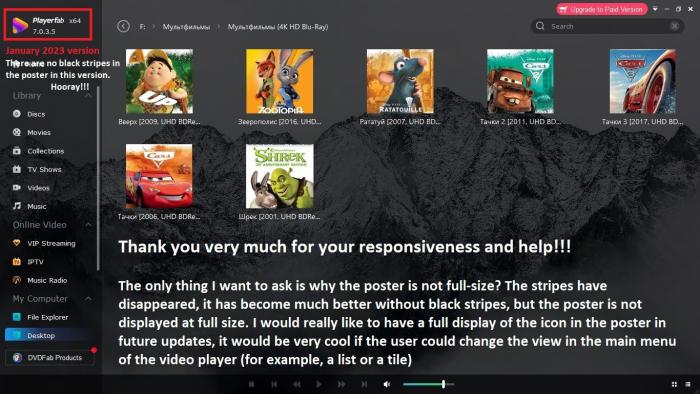The image size is (700, 394).
Task: Collapse the My Computer section
Action: point(88,299)
